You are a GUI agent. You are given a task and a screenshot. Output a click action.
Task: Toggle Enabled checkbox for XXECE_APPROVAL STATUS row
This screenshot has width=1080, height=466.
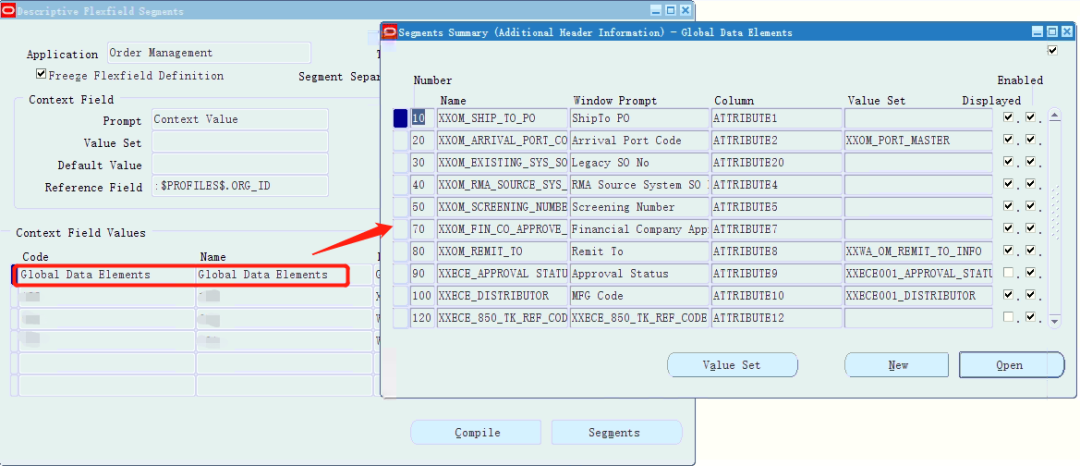click(1030, 273)
